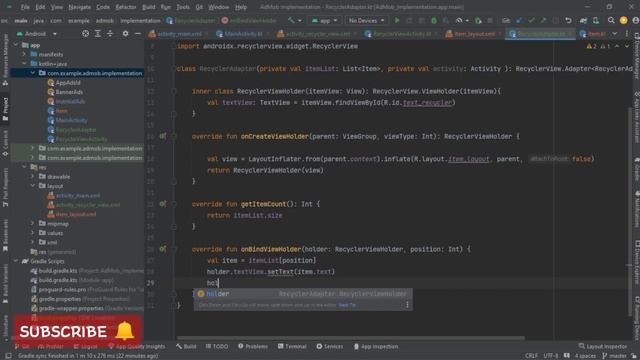
Task: Click the master Git branch widget
Action: tap(614, 356)
